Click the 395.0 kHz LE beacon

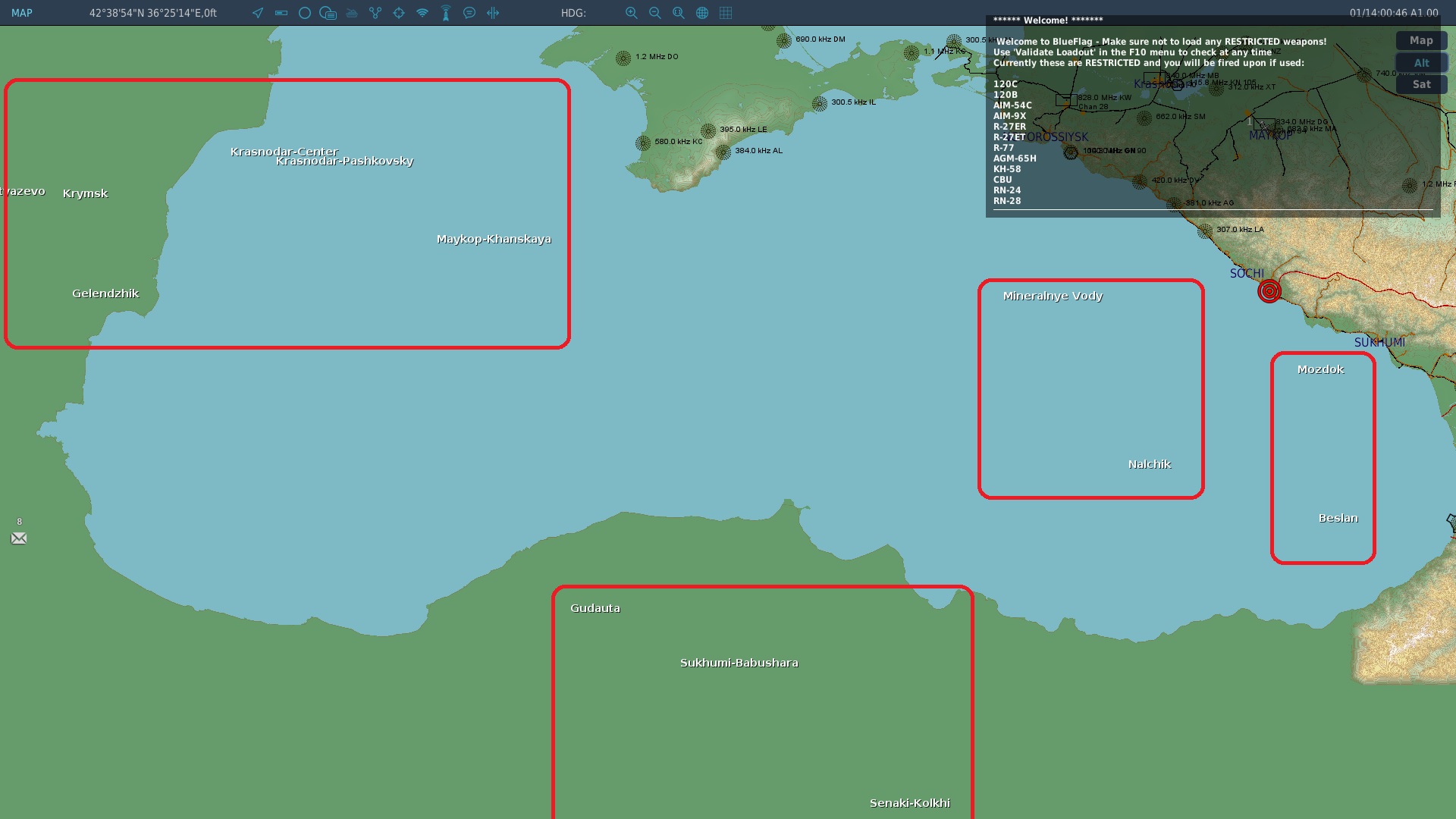coord(708,130)
